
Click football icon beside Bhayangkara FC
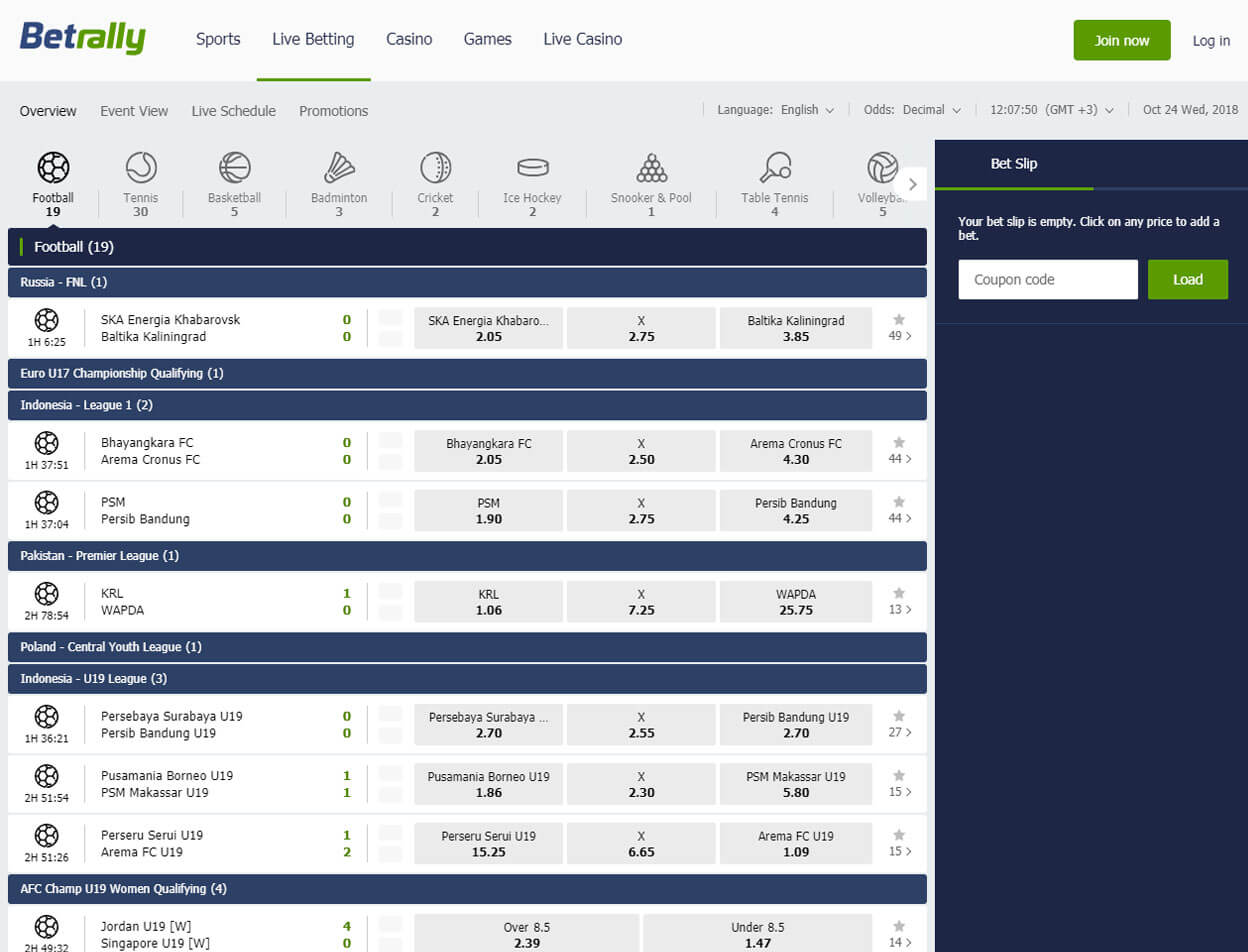pos(46,443)
